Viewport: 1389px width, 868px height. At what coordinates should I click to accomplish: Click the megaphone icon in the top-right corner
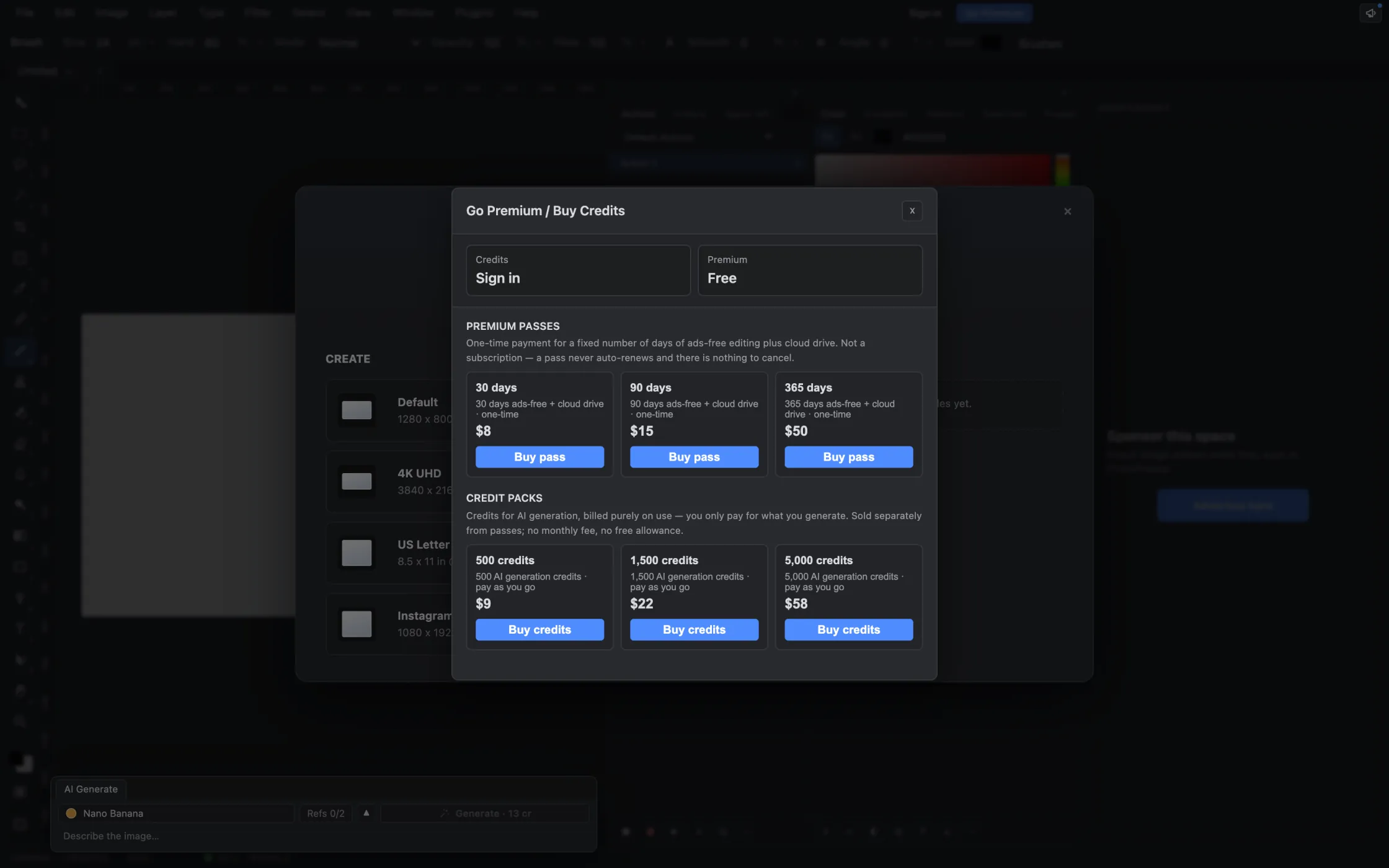point(1370,13)
